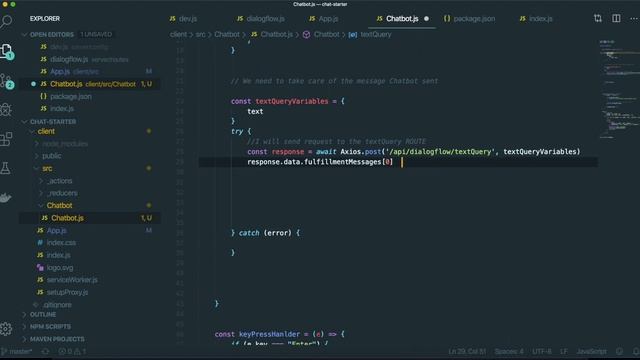Click the client breadcrumb segment
Screen dimensions: 640x360
[178, 35]
